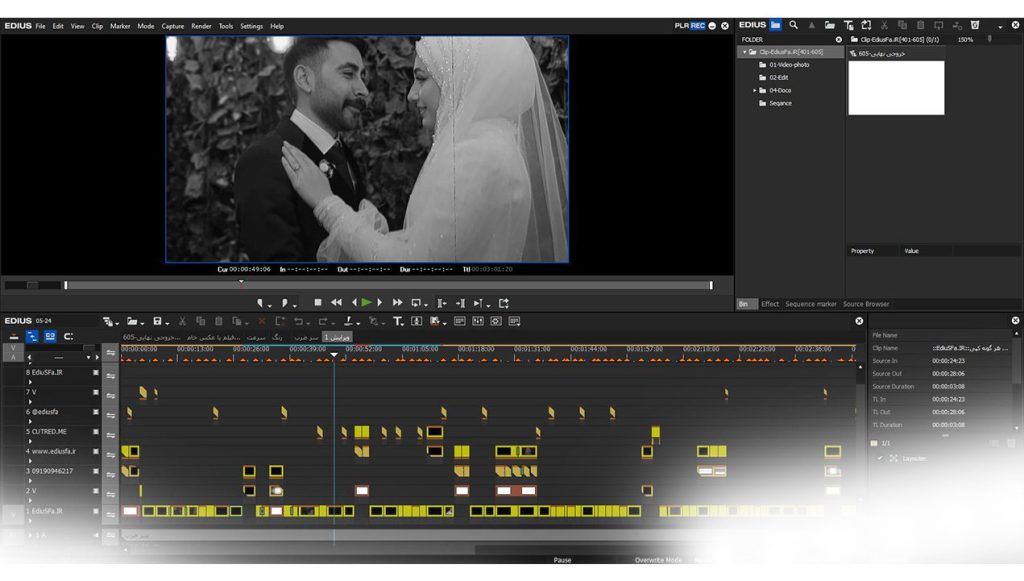Click the white sequence thumbnail in the bin
The height and width of the screenshot is (581, 1024).
[896, 87]
